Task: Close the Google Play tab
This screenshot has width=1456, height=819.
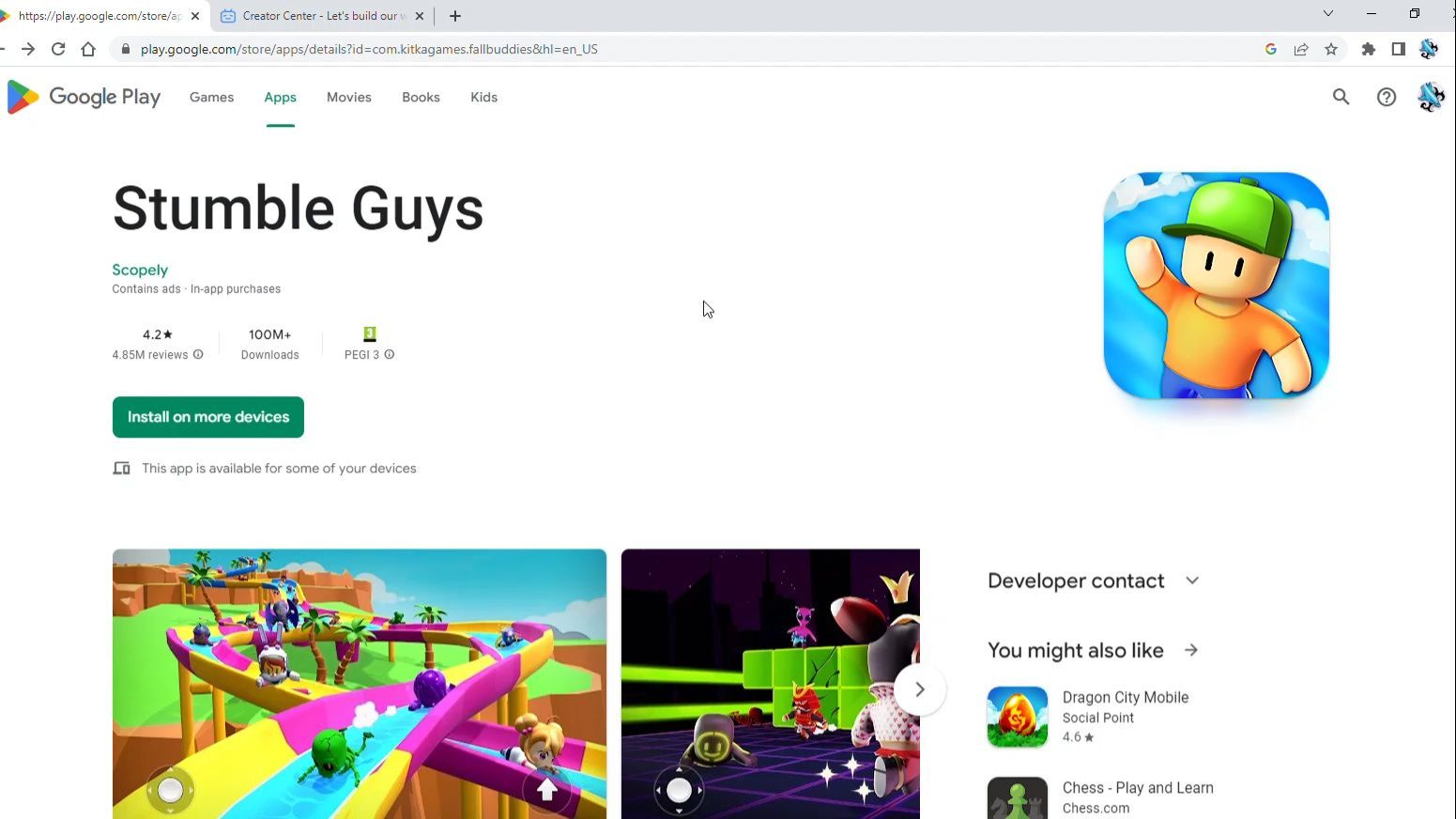Action: pyautogui.click(x=195, y=16)
